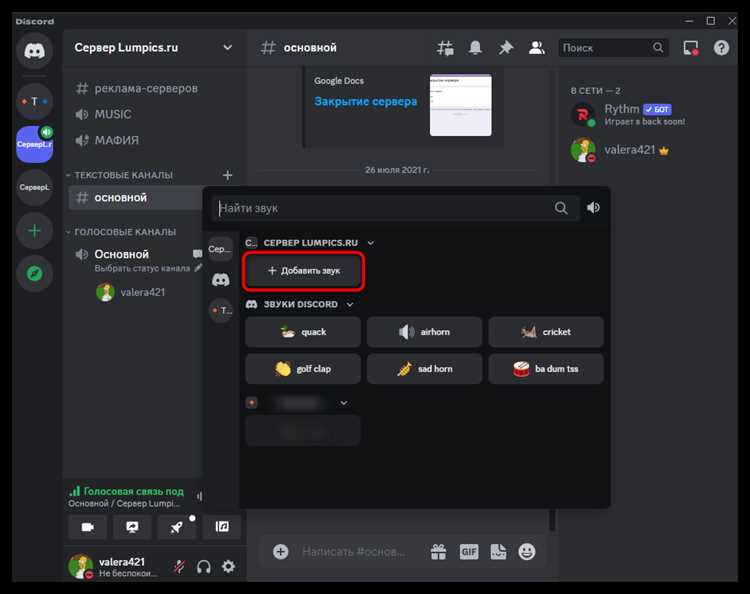The image size is (750, 594).
Task: Click the search field Поиск
Action: pyautogui.click(x=613, y=48)
